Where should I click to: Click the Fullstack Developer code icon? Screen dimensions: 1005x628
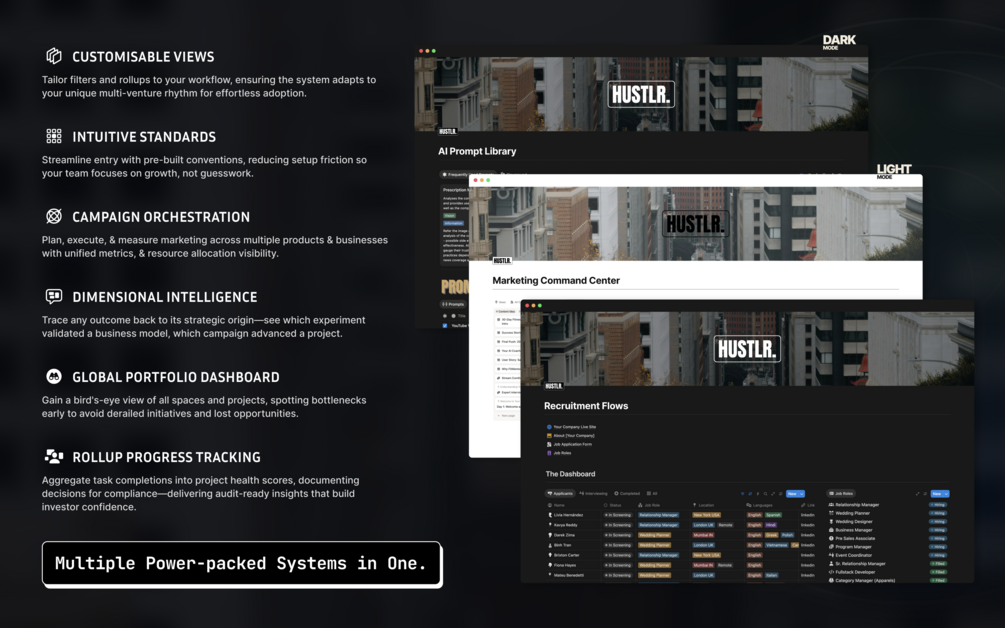pyautogui.click(x=831, y=572)
